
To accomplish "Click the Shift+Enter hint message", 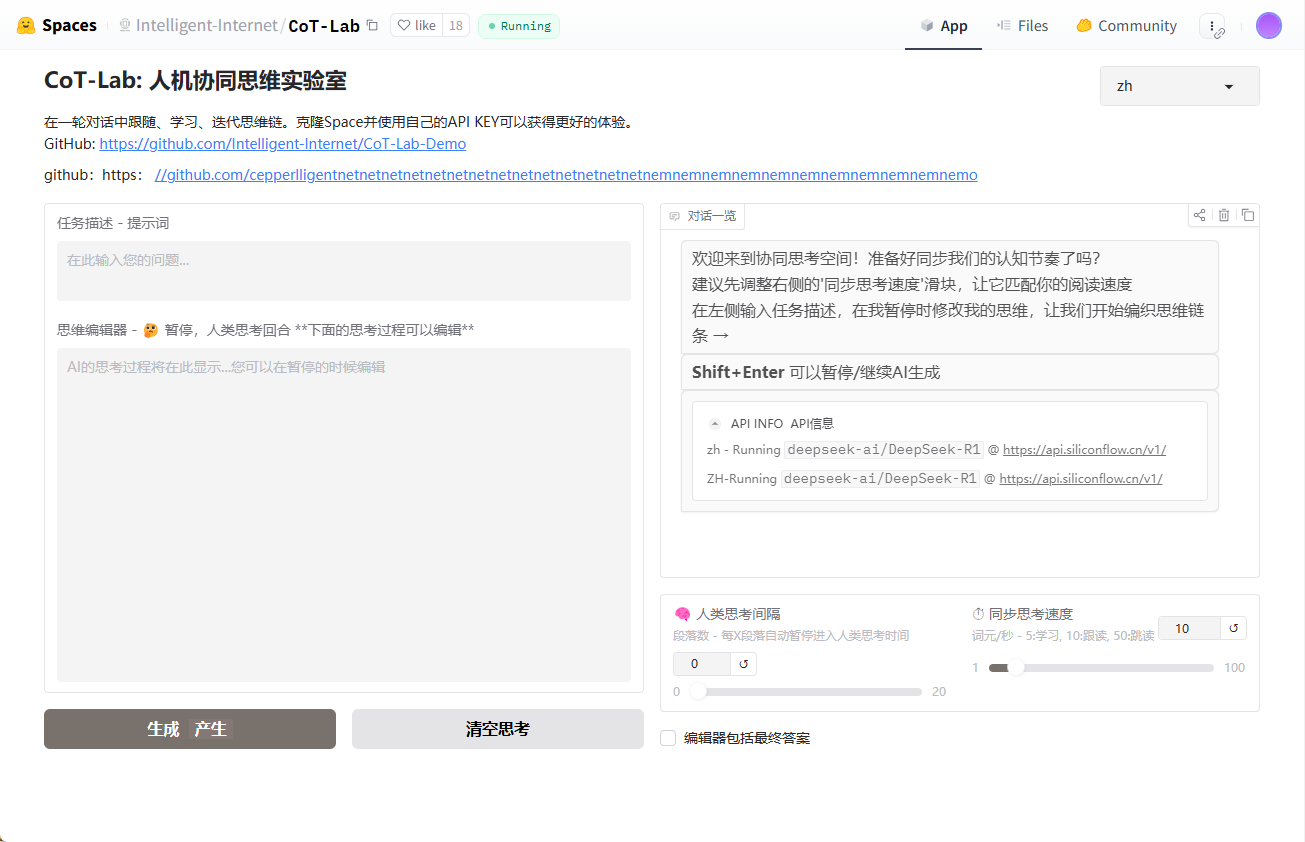I will point(949,372).
